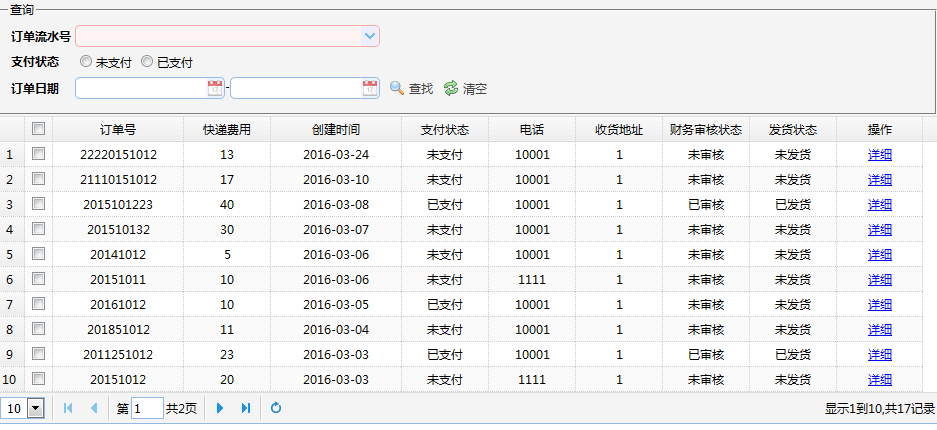Click the 清空 clear refresh icon

coord(451,88)
